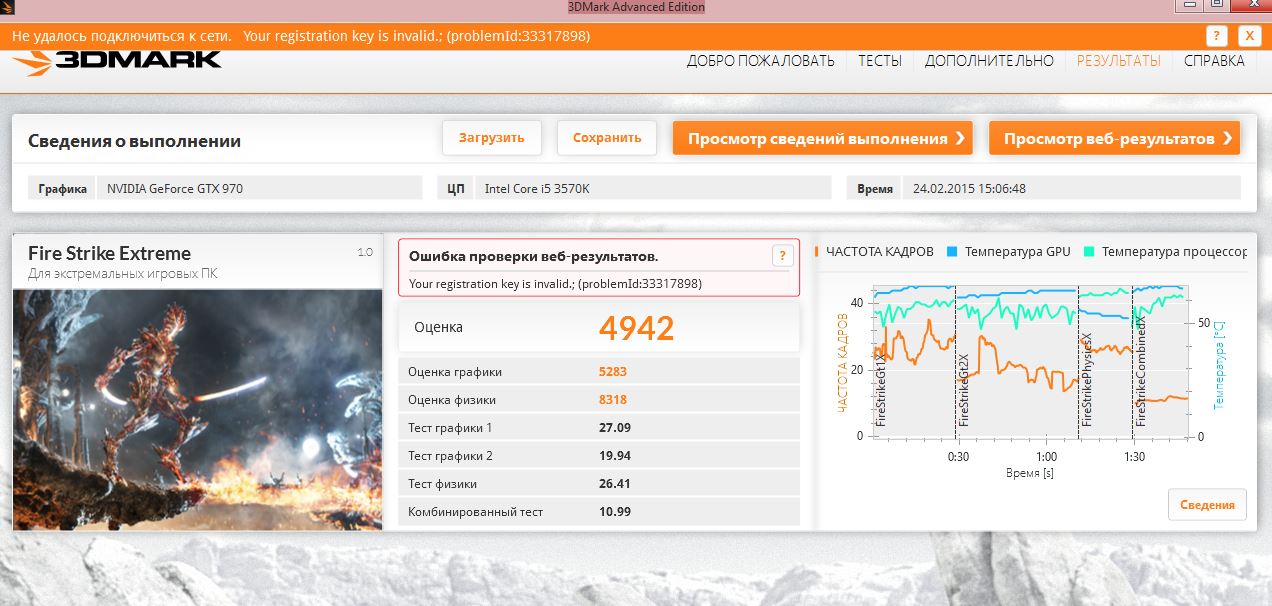Minimize the 3DMark window
Viewport: 1272px width, 606px height.
pyautogui.click(x=1188, y=6)
